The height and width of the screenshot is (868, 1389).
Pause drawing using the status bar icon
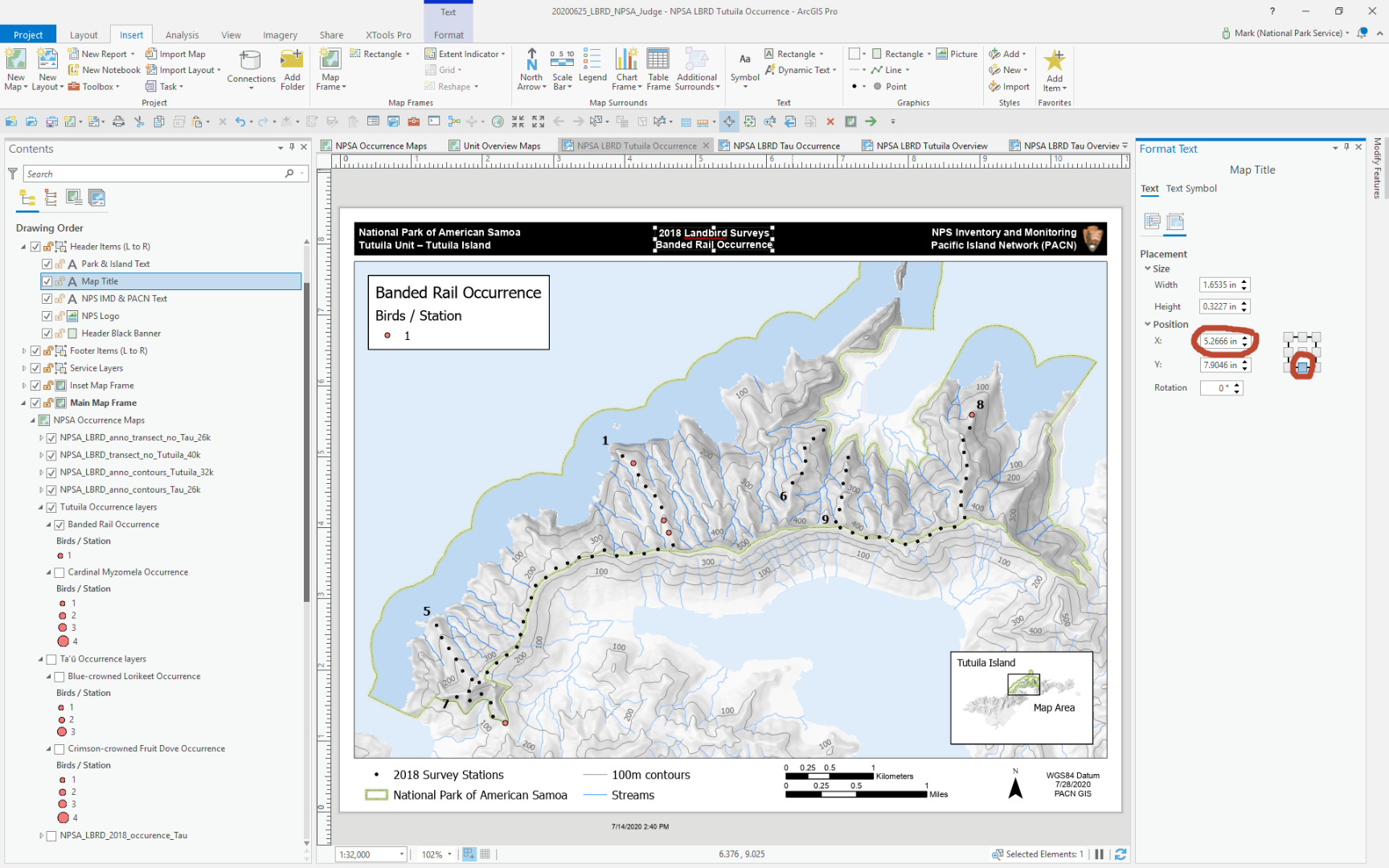[1099, 854]
